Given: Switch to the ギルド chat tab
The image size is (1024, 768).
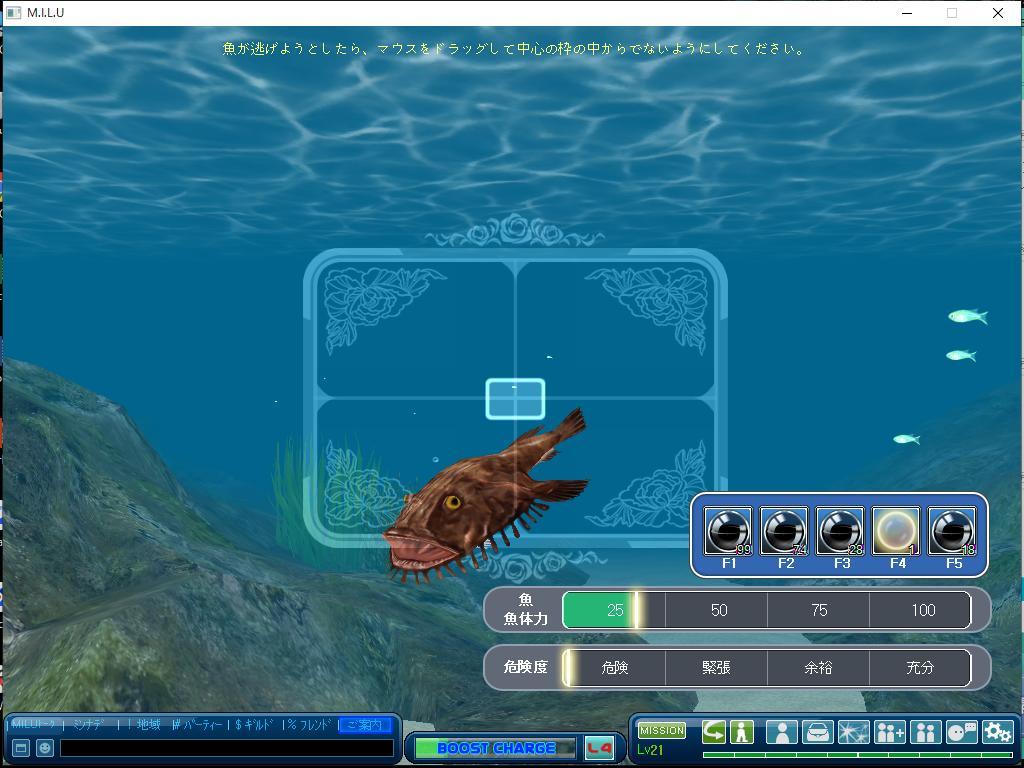Looking at the screenshot, I should pos(256,725).
